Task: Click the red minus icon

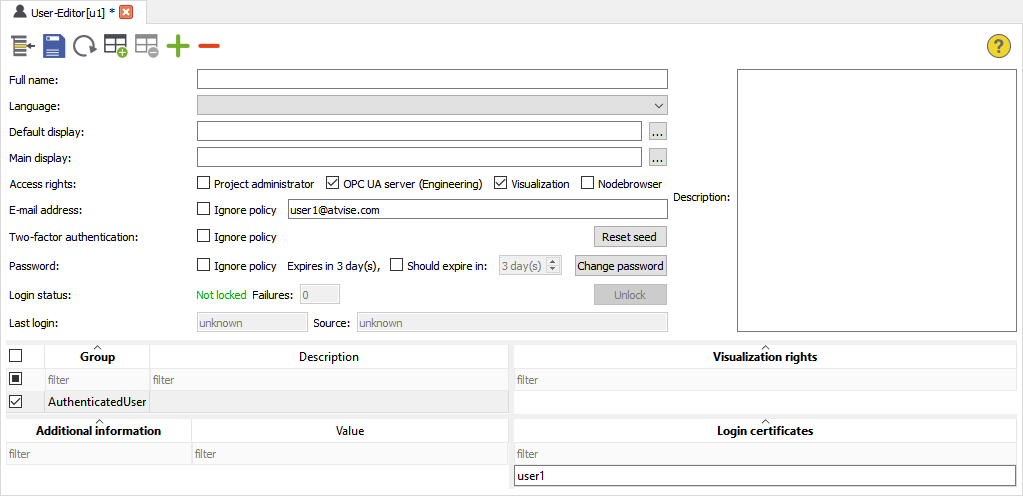Action: (209, 46)
